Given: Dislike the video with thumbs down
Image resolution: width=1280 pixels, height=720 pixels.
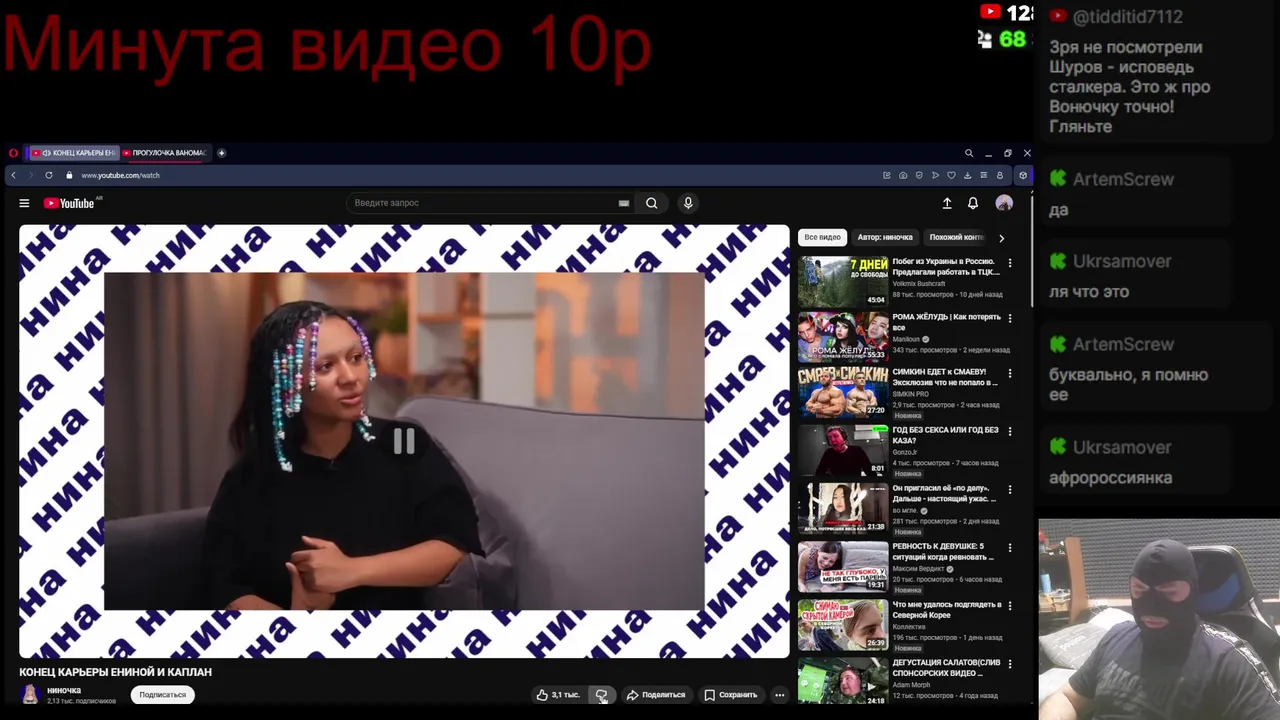Looking at the screenshot, I should tap(601, 695).
